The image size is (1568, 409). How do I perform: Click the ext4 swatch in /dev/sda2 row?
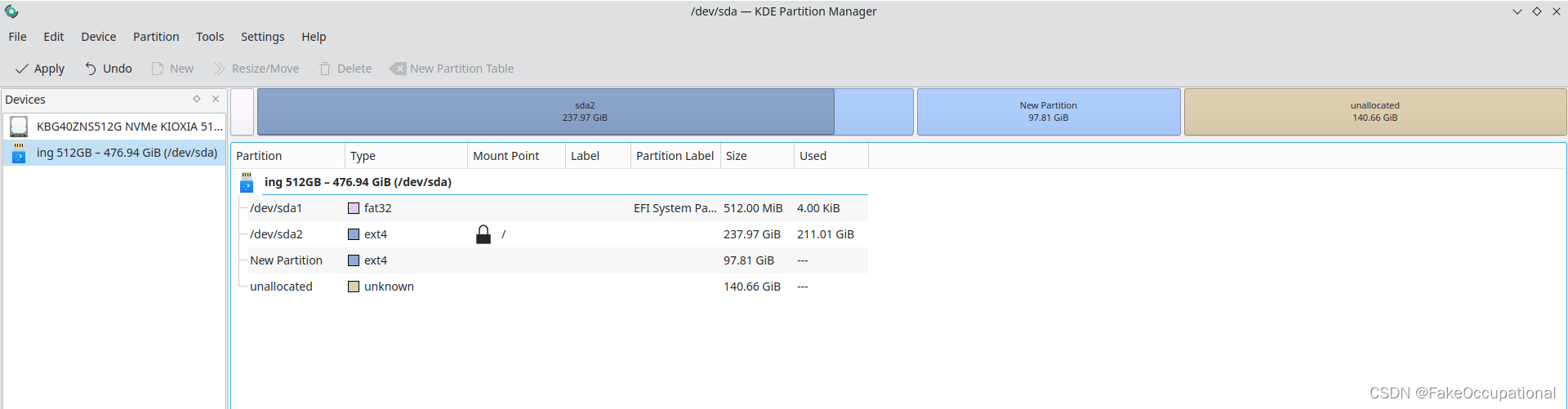click(354, 234)
